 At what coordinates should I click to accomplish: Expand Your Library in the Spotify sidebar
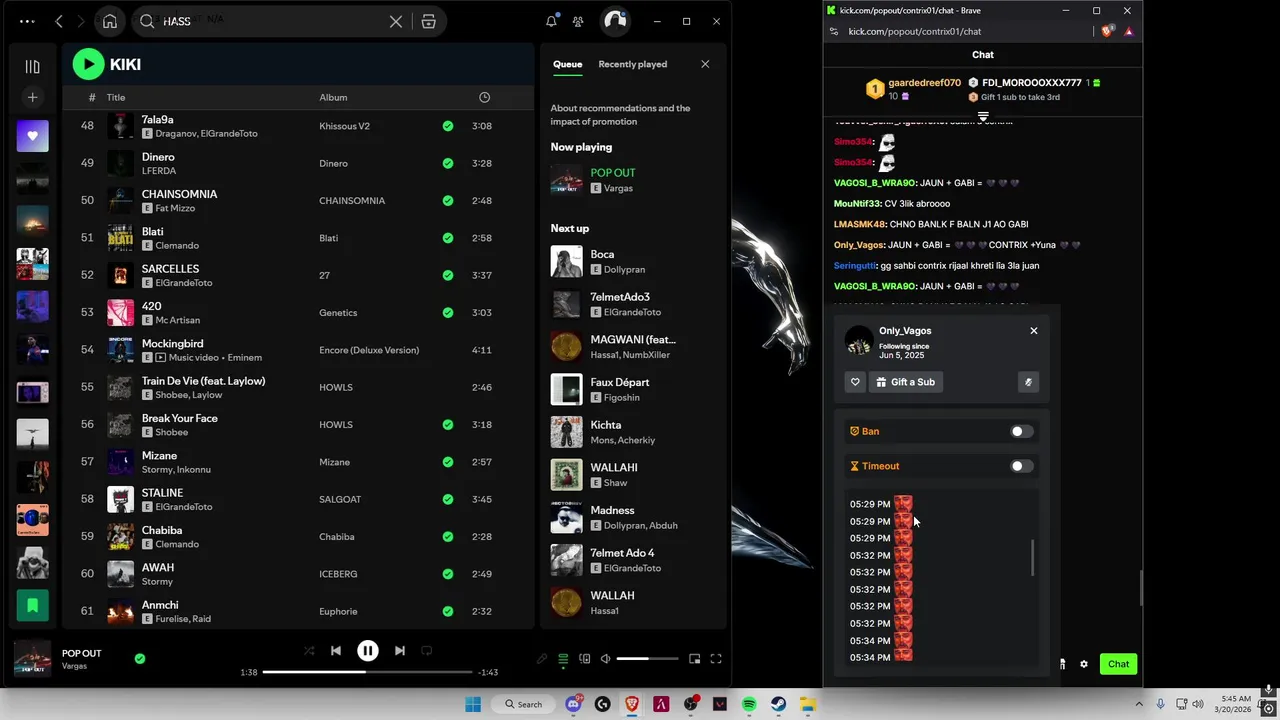click(x=32, y=67)
